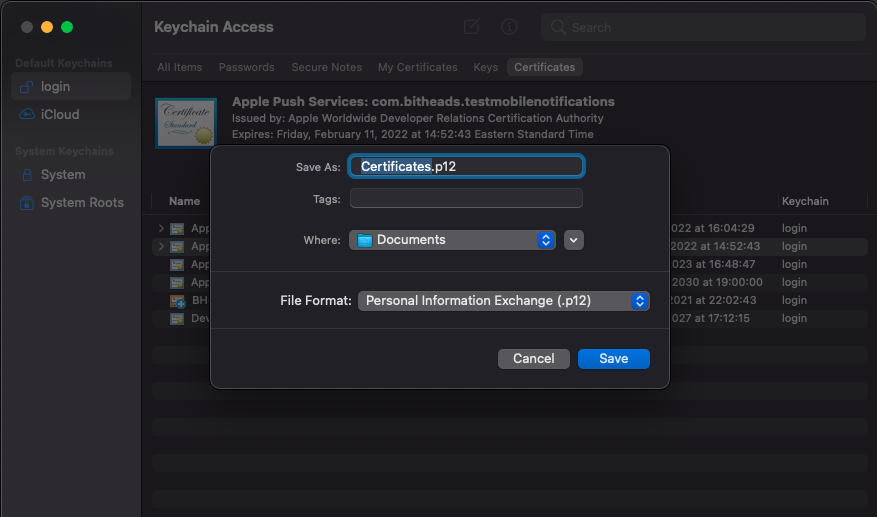Click the Issued by Apple Worldwide Developer line
This screenshot has width=877, height=517.
[x=418, y=118]
